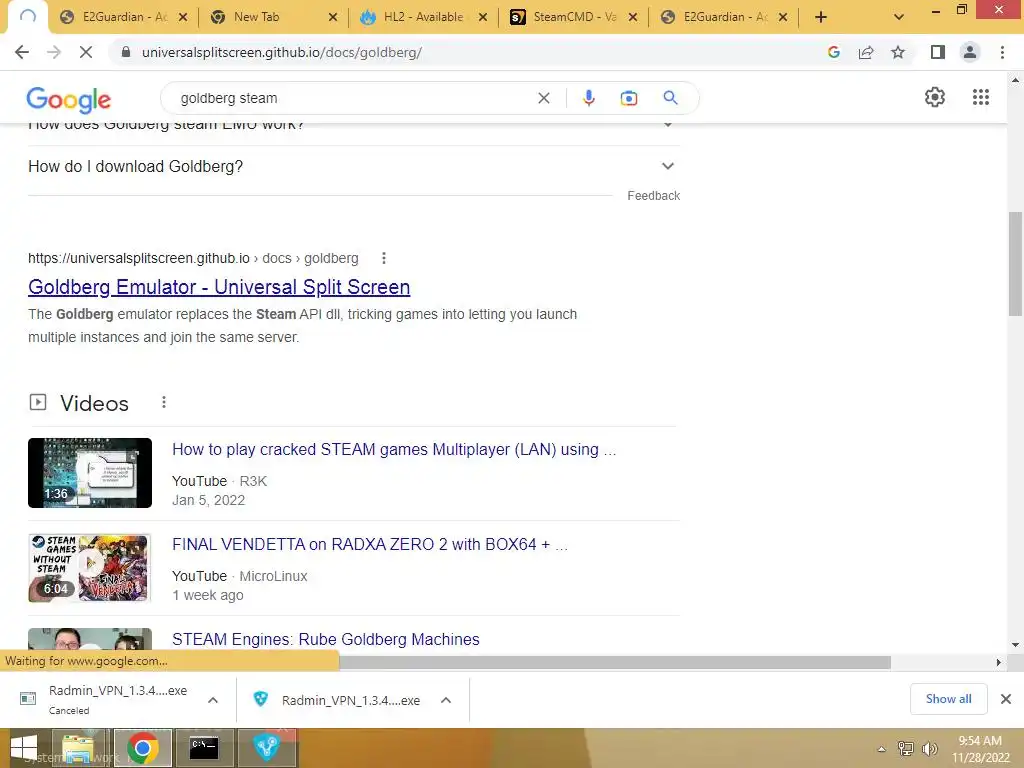Open Radmin VPN taskbar icon
This screenshot has width=1024, height=768.
(x=266, y=748)
